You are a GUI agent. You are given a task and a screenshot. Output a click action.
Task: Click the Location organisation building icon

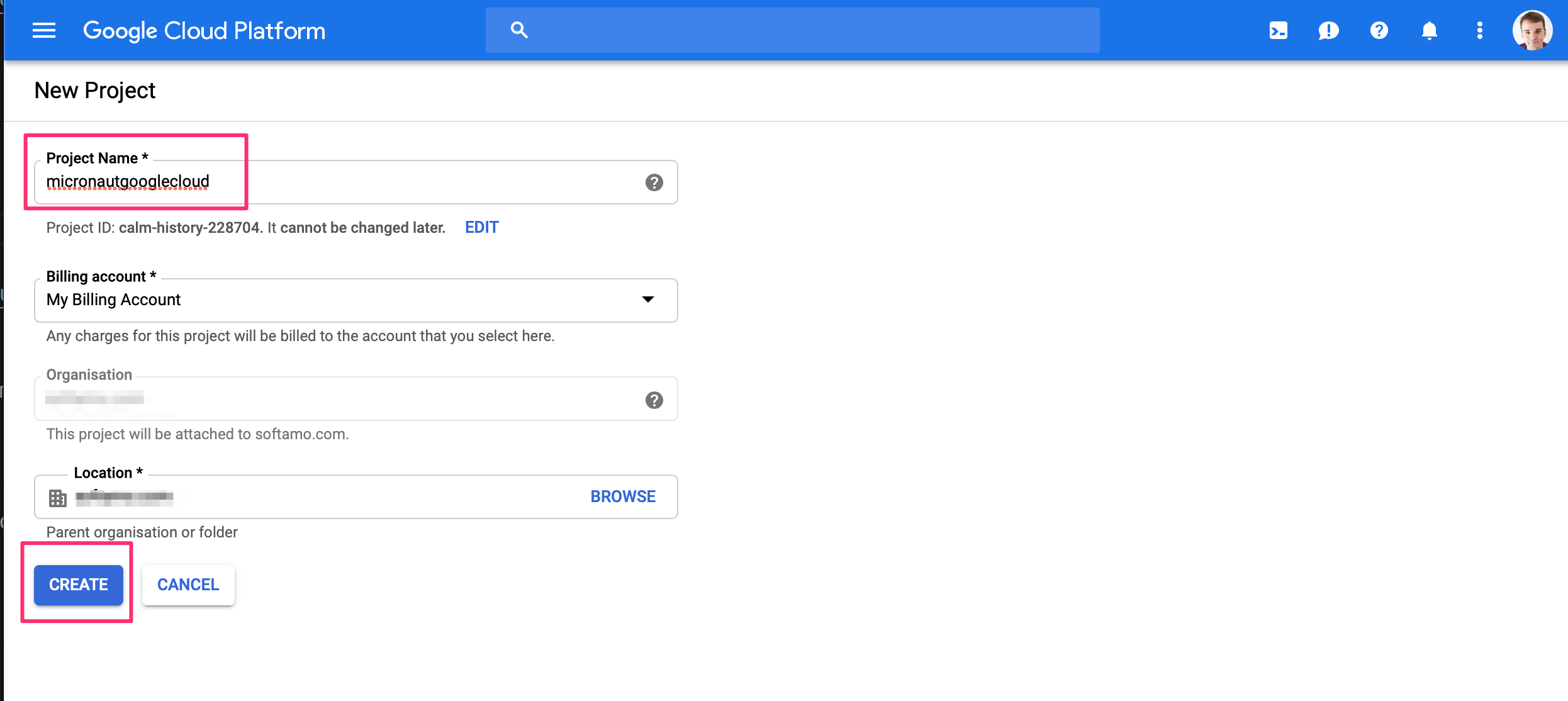(58, 498)
